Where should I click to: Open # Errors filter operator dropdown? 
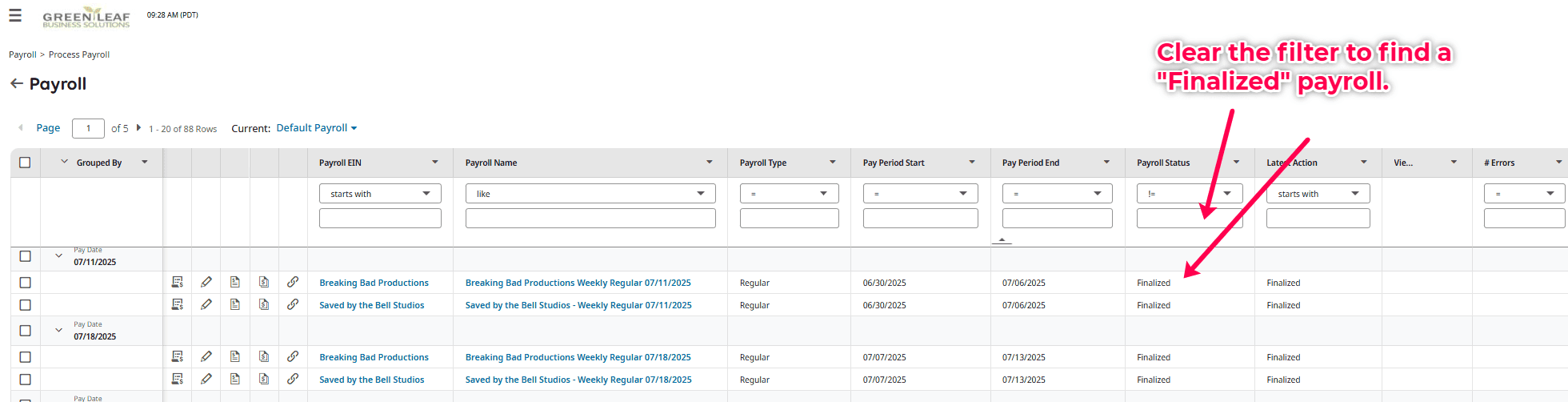[1525, 194]
